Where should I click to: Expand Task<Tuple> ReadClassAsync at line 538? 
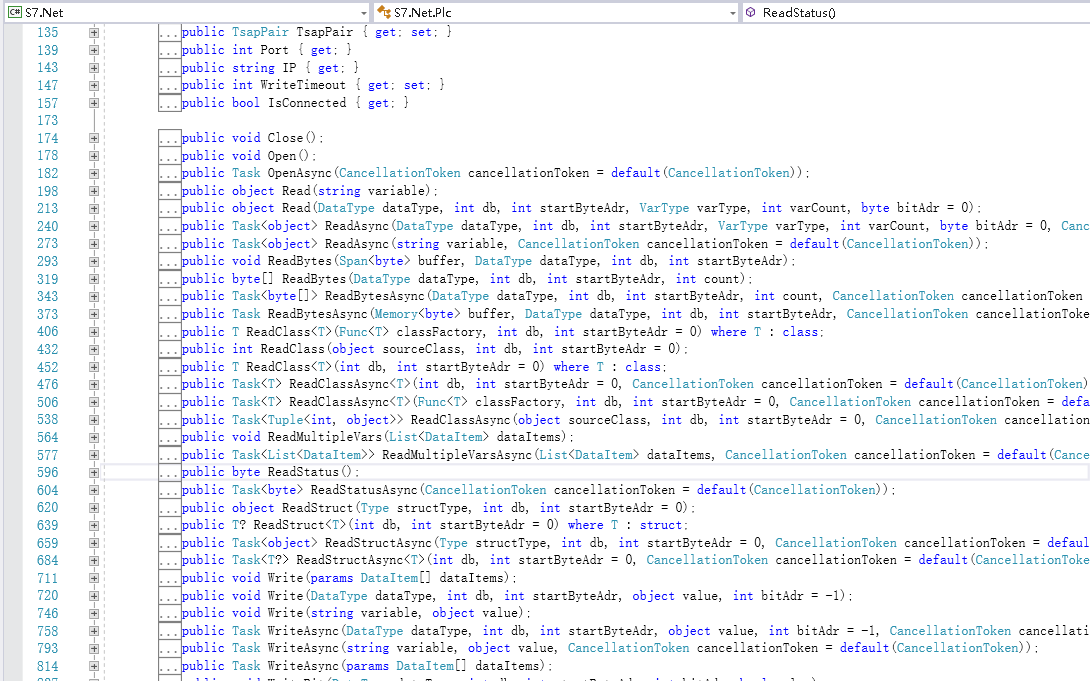coord(94,420)
